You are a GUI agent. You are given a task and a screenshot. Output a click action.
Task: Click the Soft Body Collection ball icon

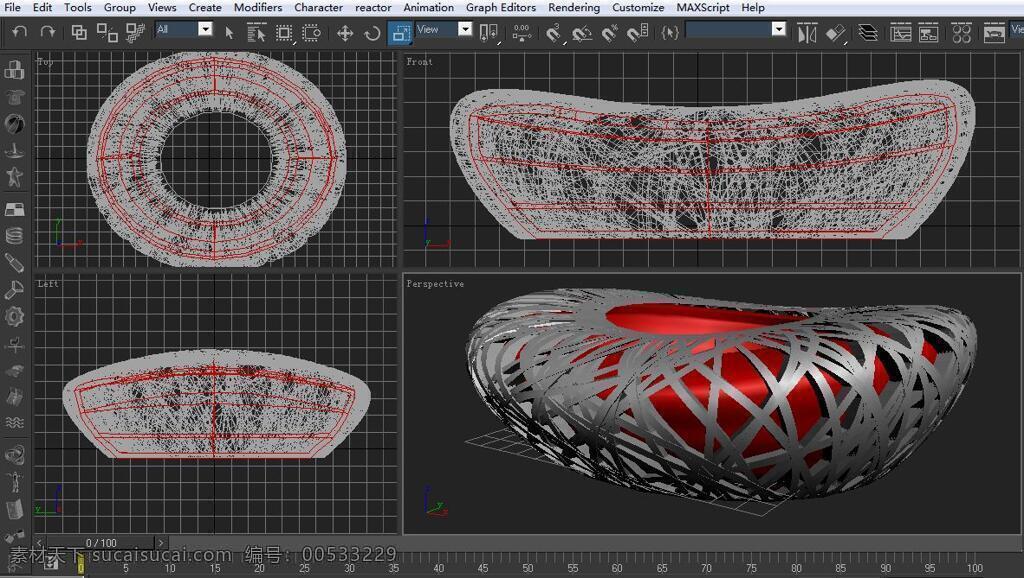[x=14, y=123]
